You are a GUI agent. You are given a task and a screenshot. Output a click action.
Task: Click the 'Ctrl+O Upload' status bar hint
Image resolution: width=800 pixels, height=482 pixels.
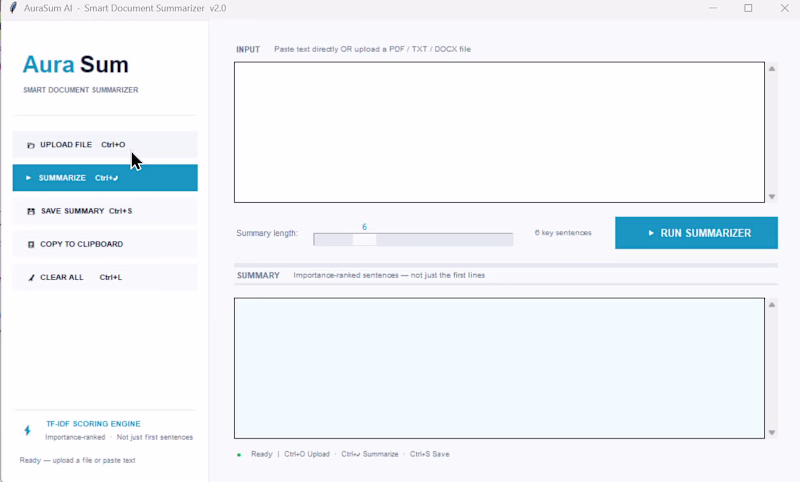307,454
